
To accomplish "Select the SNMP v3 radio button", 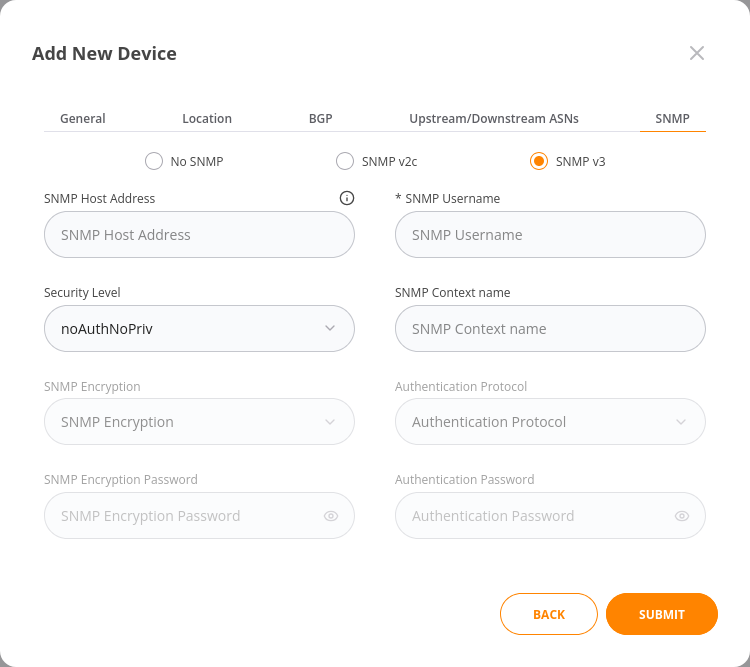I will click(539, 161).
